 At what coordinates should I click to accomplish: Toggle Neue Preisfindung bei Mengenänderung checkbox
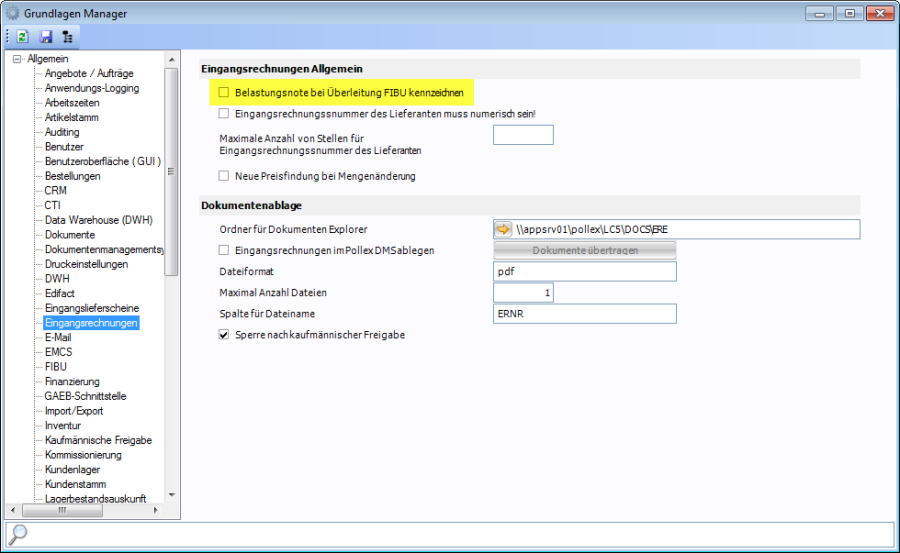tap(224, 176)
